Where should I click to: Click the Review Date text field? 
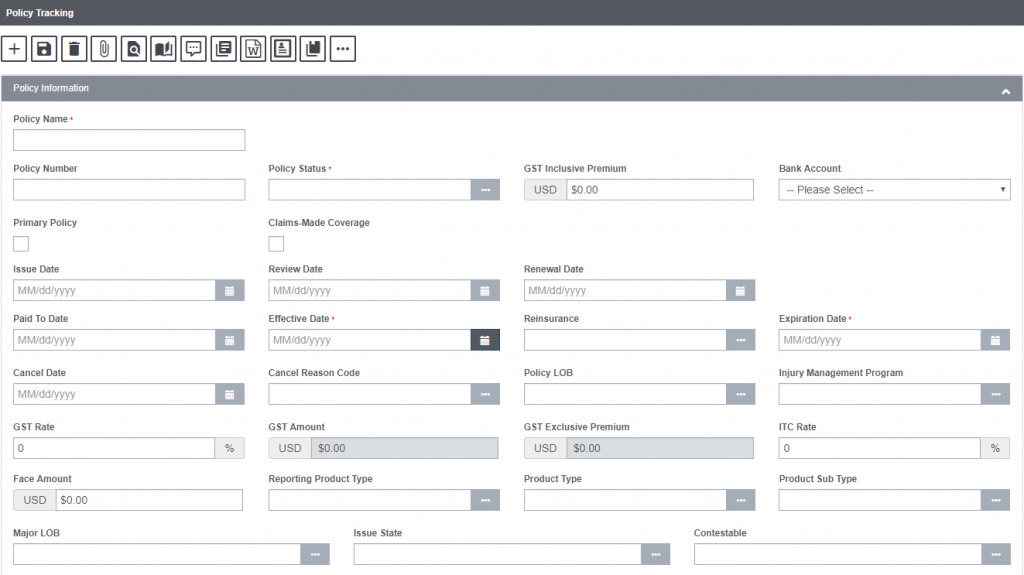pyautogui.click(x=370, y=291)
